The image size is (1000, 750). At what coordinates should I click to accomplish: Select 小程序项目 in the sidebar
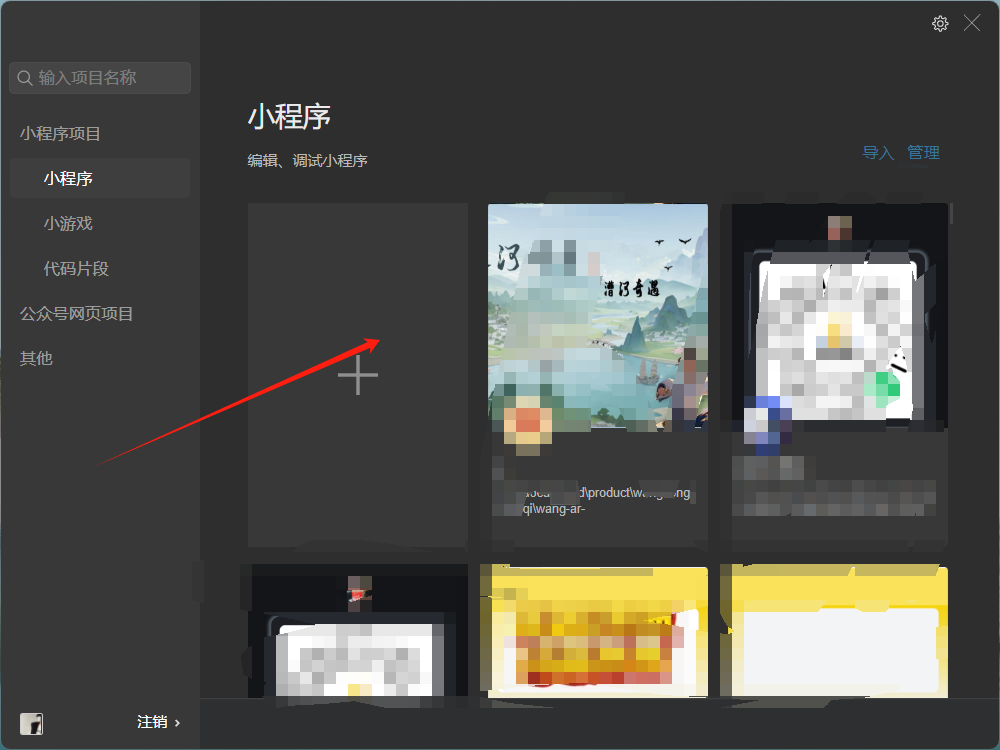60,134
